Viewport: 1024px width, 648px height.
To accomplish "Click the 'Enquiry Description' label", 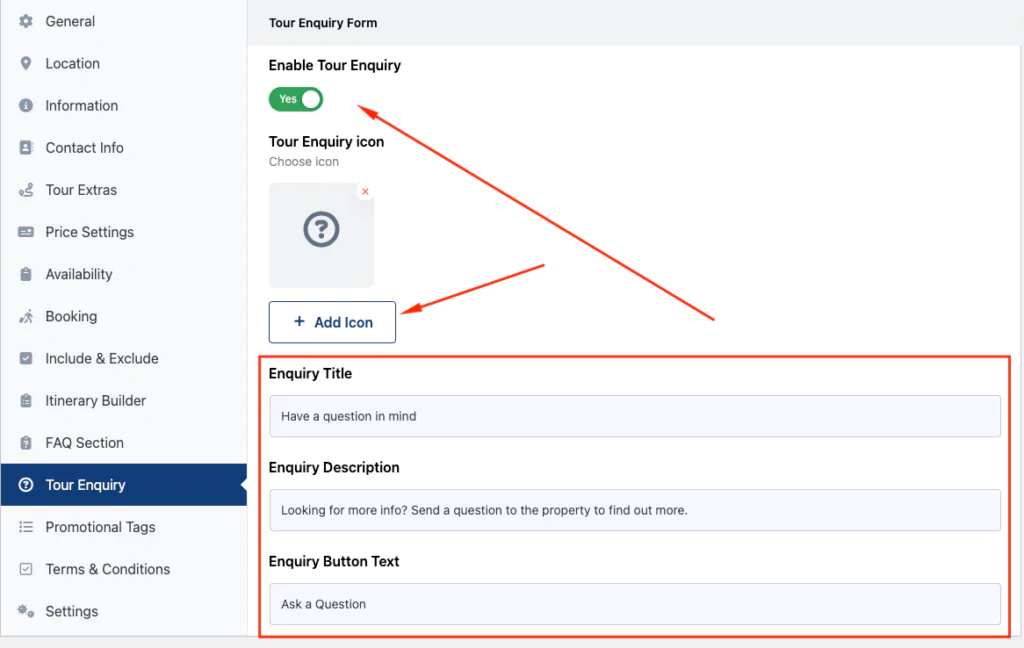I will click(x=334, y=468).
